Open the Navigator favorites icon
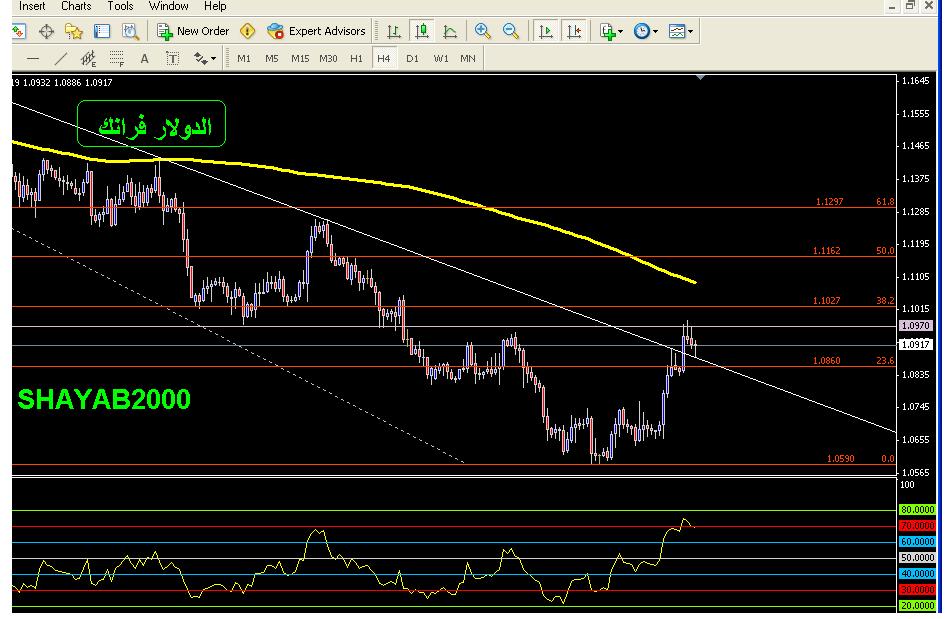 click(x=74, y=31)
